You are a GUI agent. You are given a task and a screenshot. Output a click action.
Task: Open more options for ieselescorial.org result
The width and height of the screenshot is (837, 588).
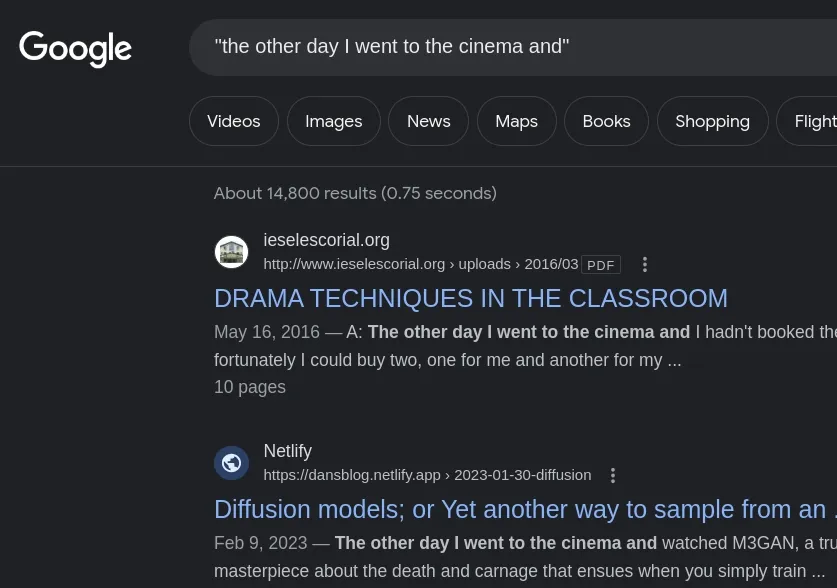[645, 265]
